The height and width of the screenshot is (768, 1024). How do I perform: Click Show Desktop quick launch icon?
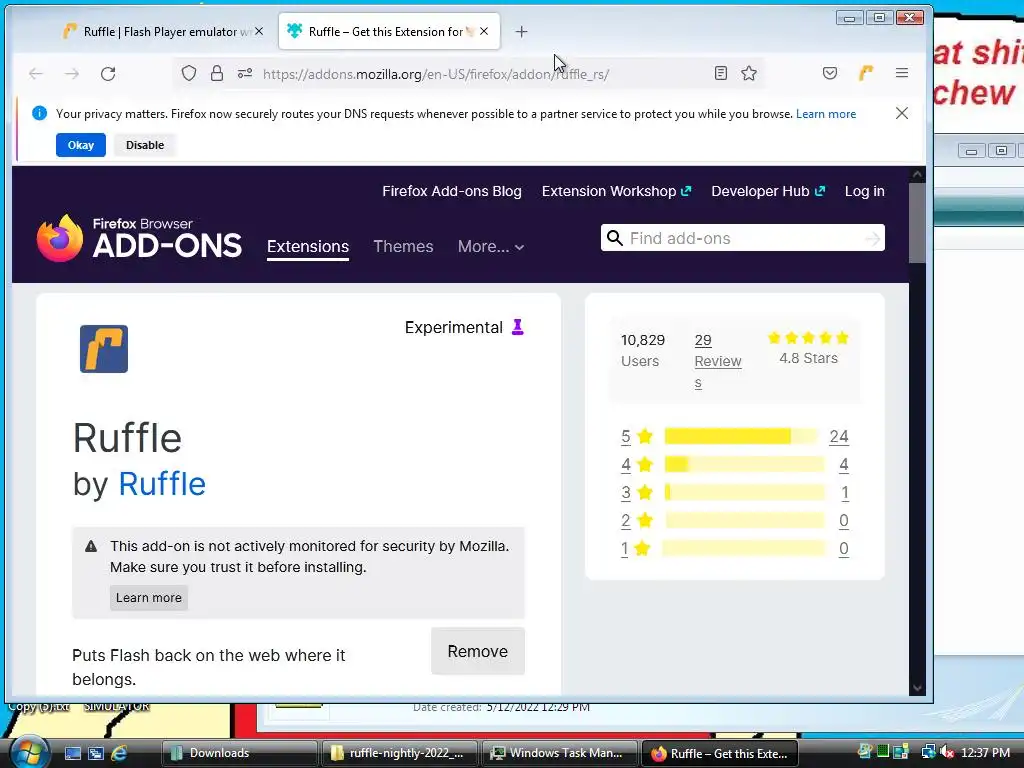(x=72, y=753)
